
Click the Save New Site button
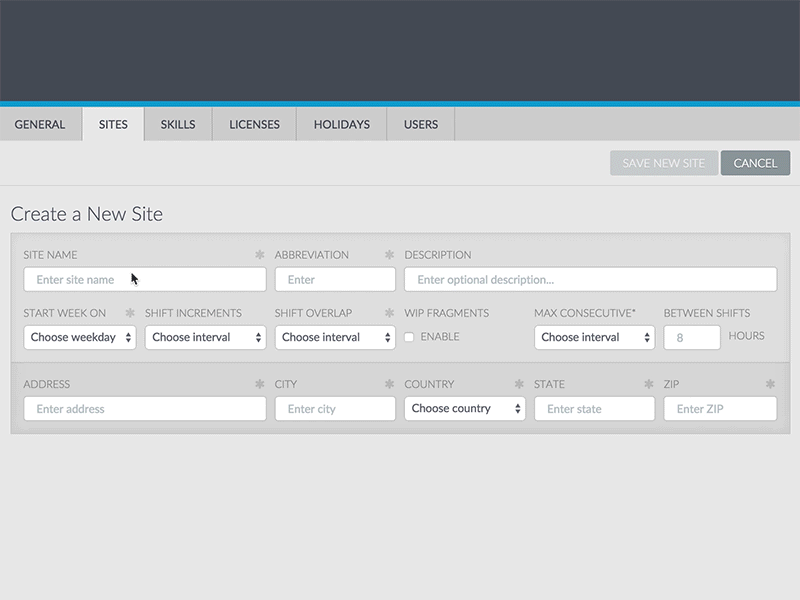click(x=664, y=163)
